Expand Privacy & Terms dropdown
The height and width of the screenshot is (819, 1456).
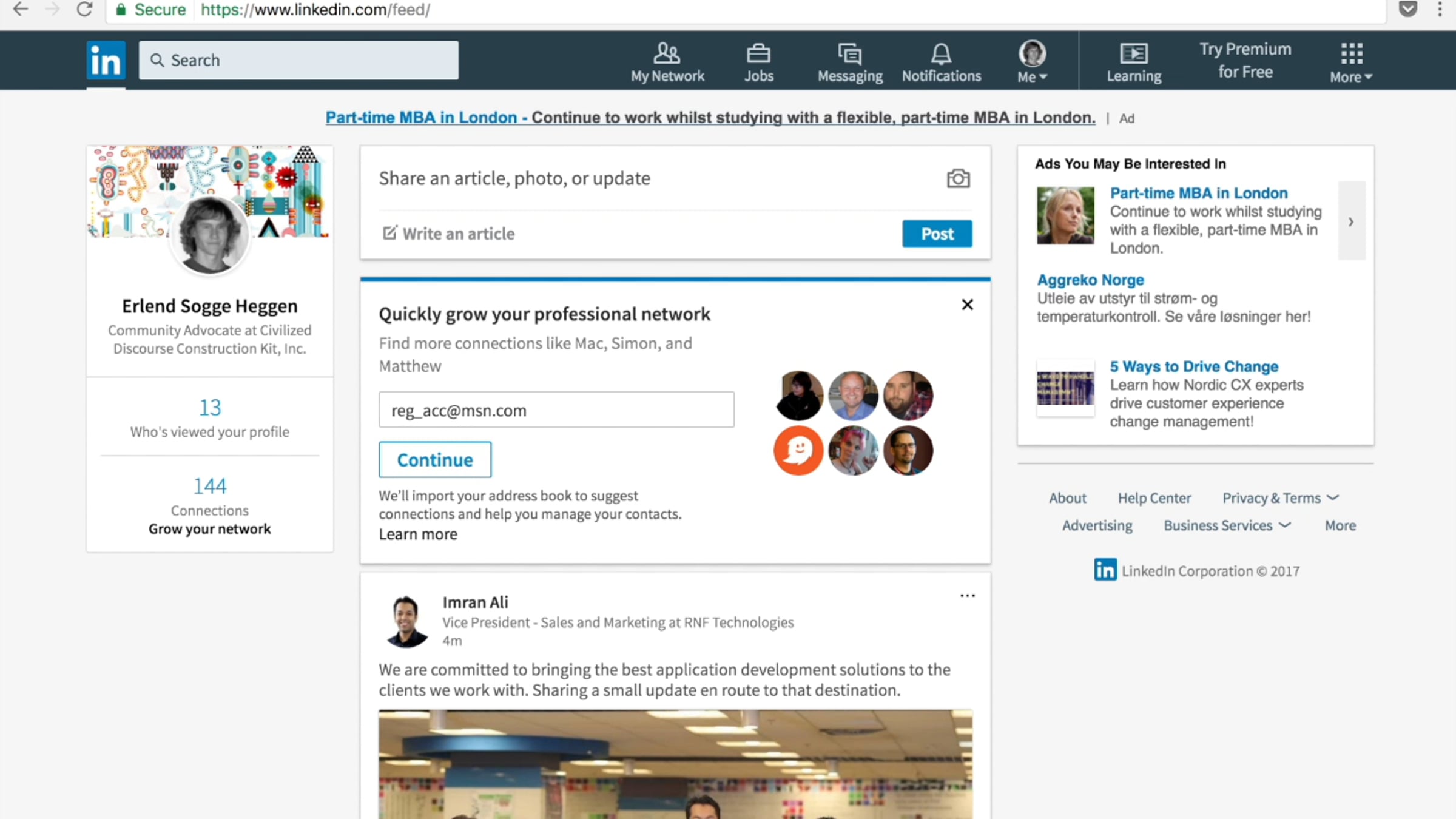[x=1281, y=498]
